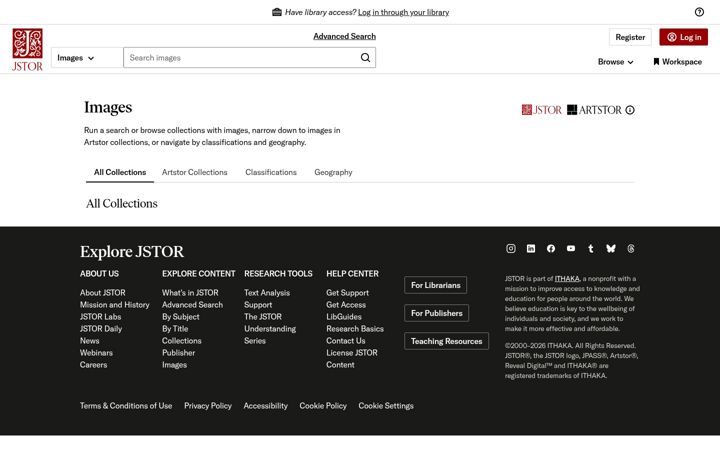720x450 pixels.
Task: Open the Advanced Search link in header
Action: pyautogui.click(x=344, y=36)
